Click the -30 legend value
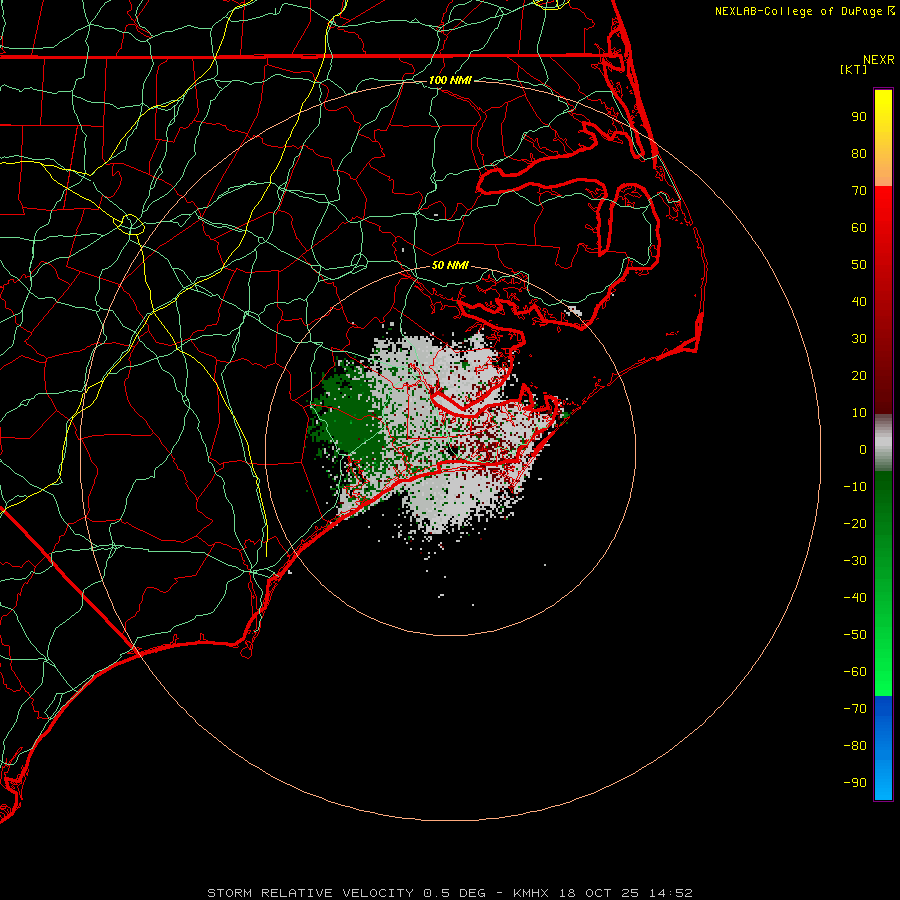Viewport: 900px width, 900px height. point(855,561)
